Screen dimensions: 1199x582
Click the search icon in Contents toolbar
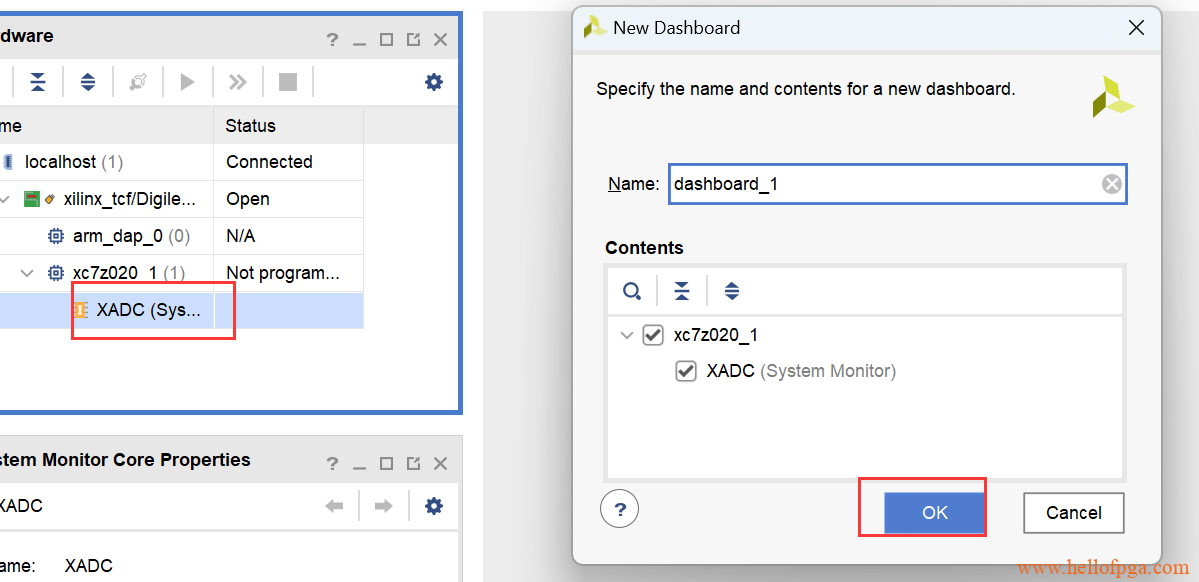click(x=632, y=291)
